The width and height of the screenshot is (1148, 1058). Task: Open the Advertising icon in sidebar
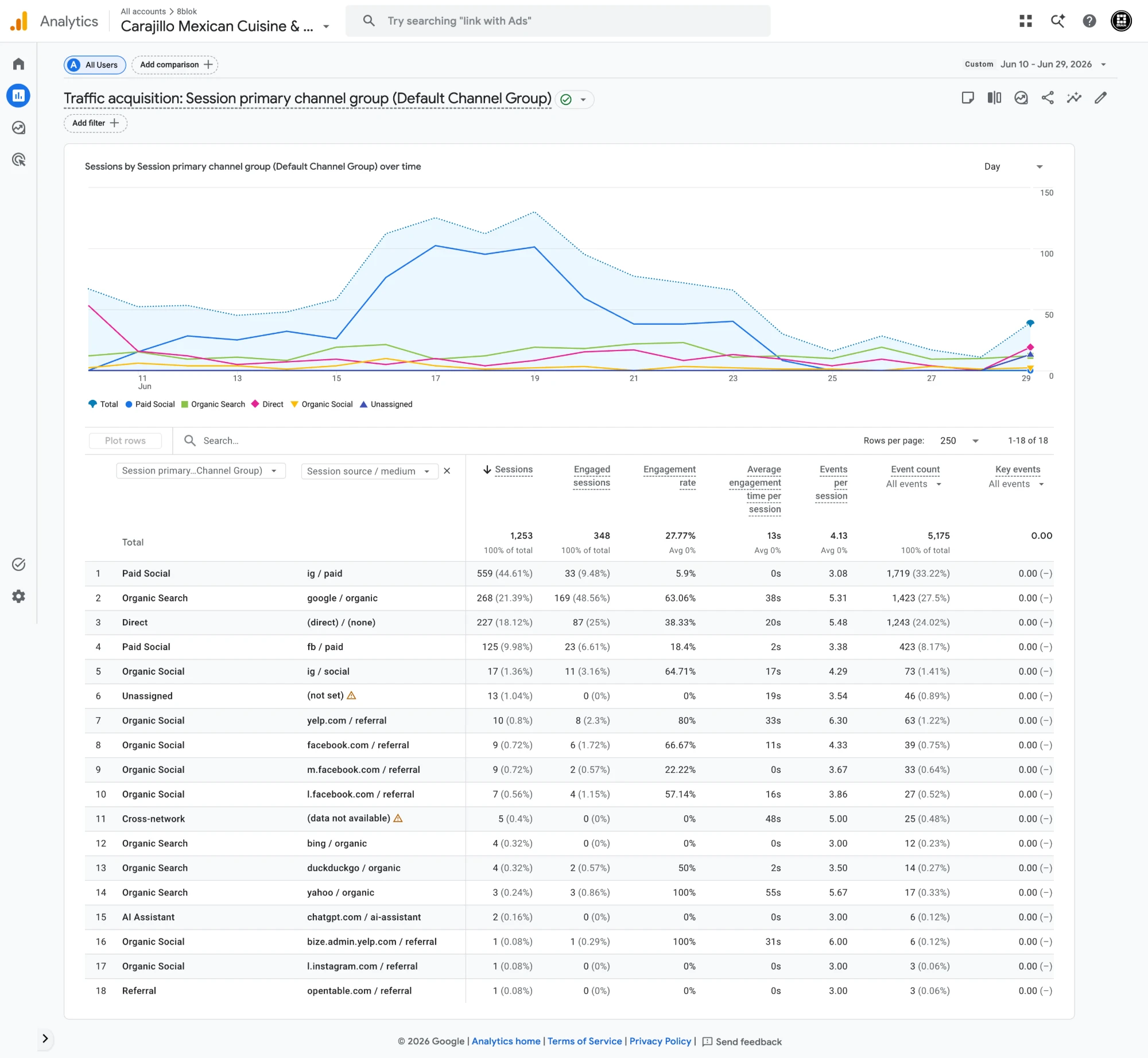coord(18,160)
